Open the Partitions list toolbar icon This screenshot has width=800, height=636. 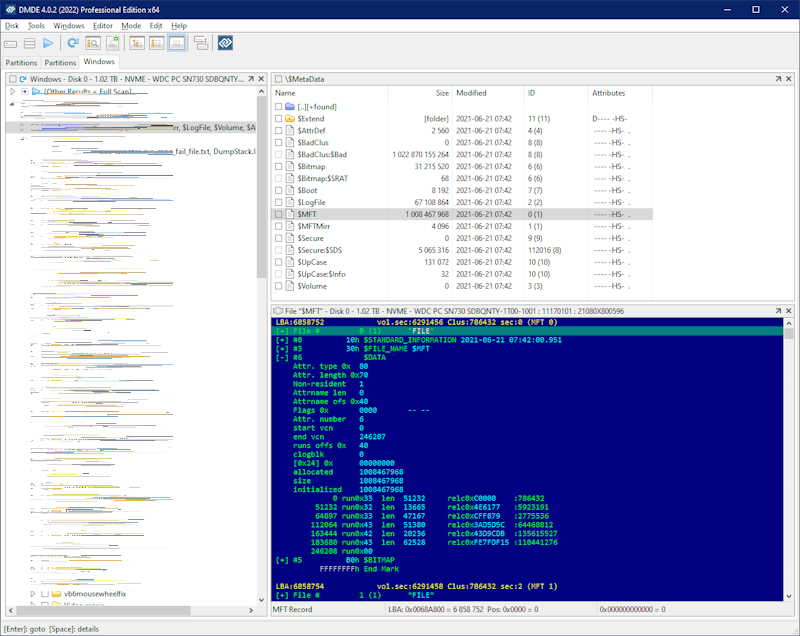pos(30,44)
